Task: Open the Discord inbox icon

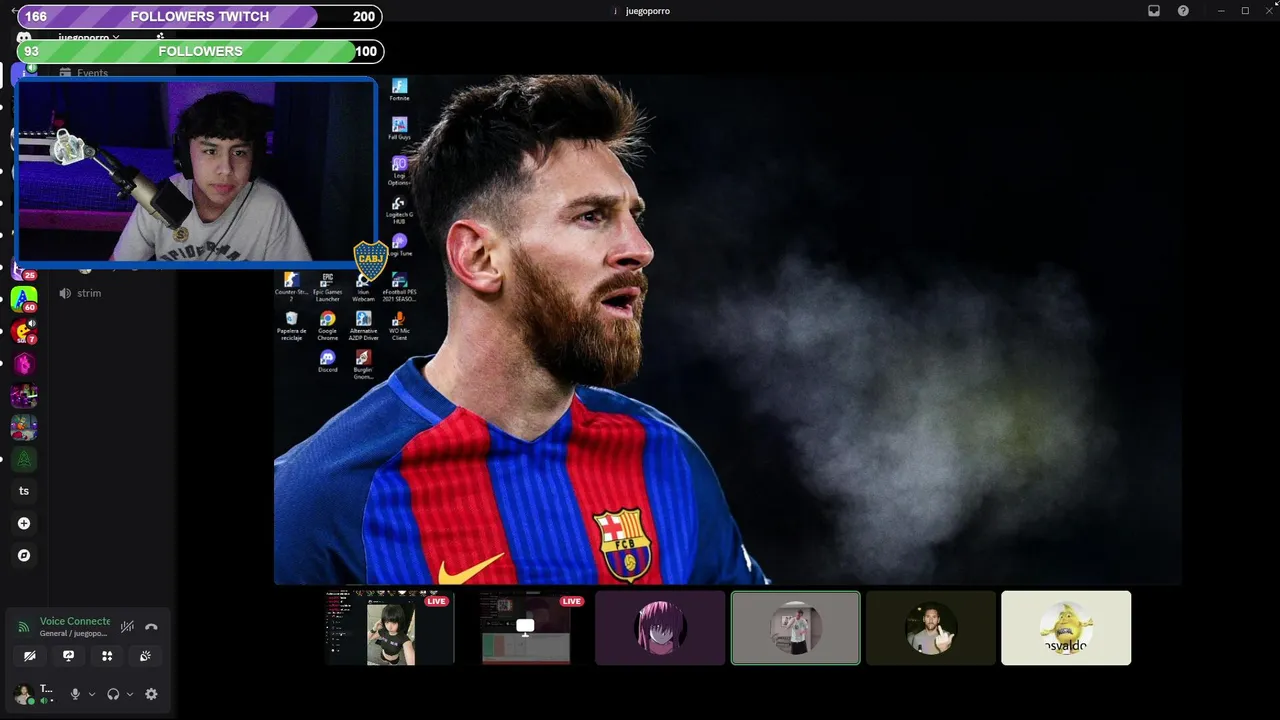Action: click(1153, 11)
